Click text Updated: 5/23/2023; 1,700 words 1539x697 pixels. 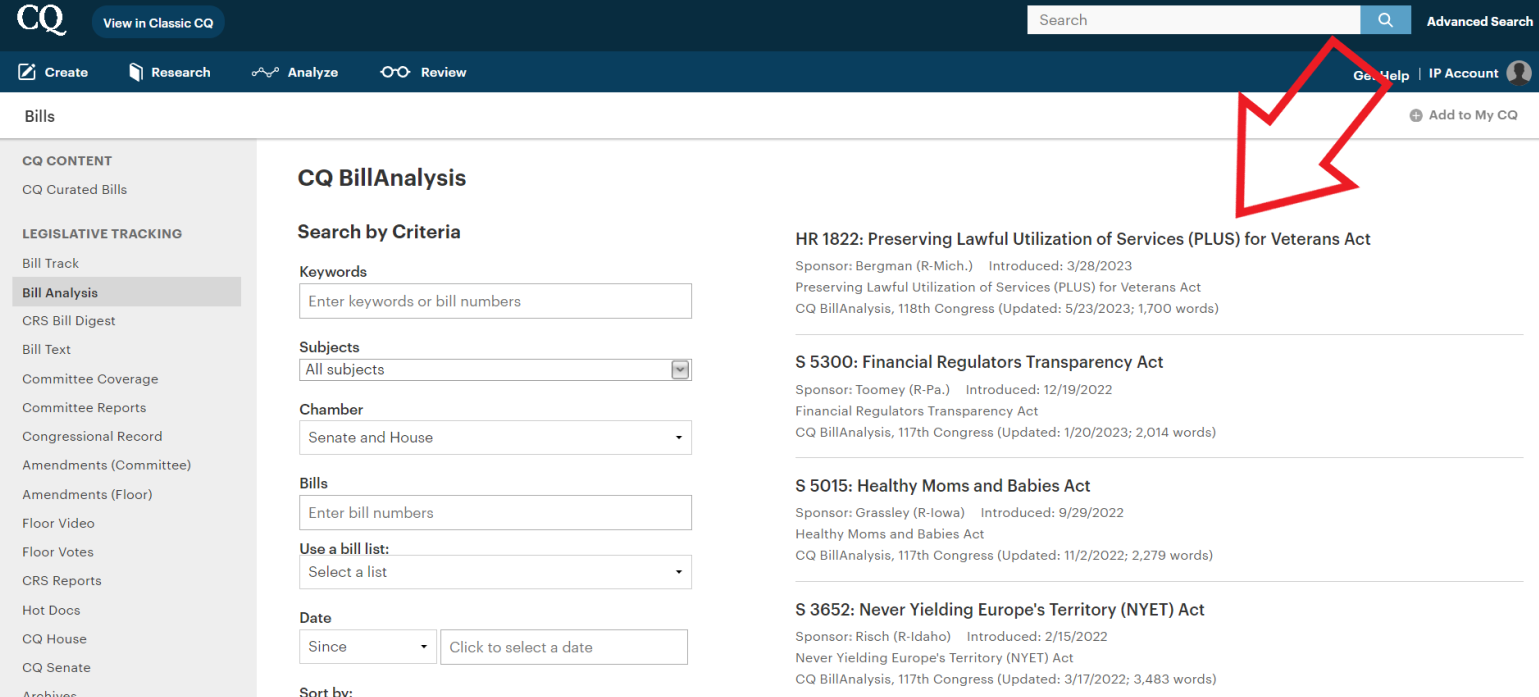[1108, 309]
